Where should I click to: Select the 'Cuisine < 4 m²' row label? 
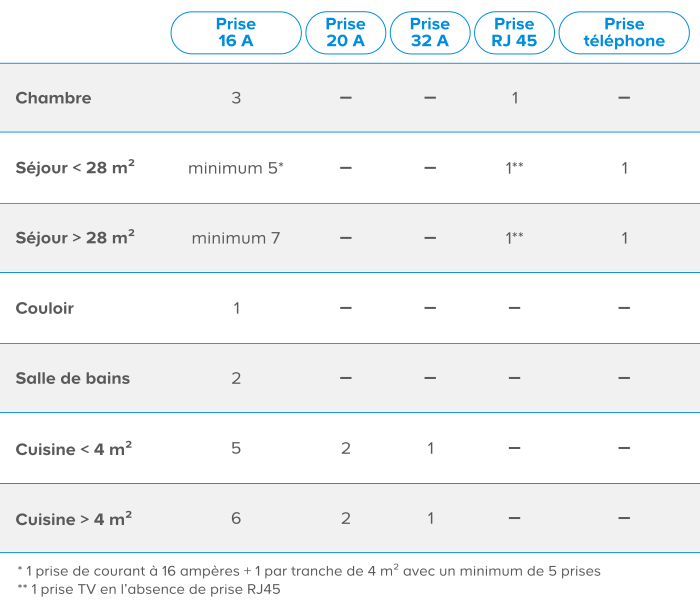click(74, 448)
